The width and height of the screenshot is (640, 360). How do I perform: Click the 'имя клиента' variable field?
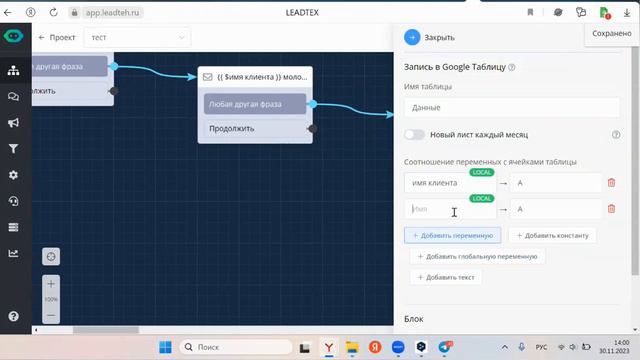point(450,183)
